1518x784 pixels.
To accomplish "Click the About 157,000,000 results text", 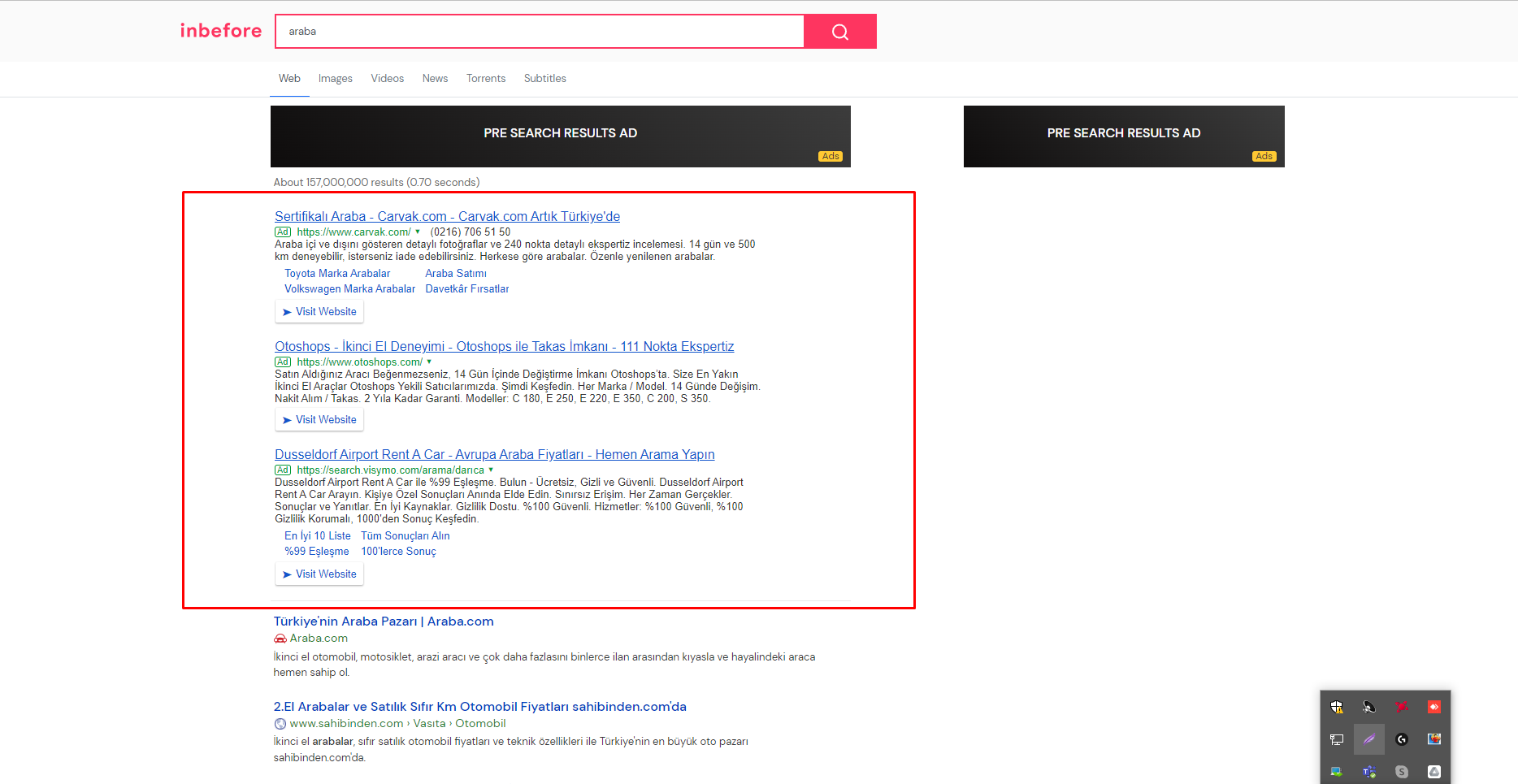I will click(376, 183).
